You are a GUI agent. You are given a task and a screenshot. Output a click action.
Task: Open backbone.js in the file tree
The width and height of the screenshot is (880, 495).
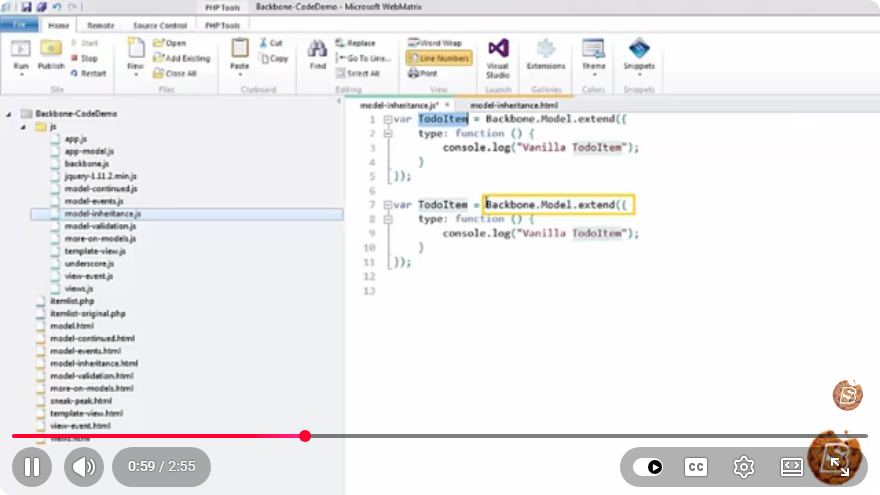pyautogui.click(x=86, y=164)
